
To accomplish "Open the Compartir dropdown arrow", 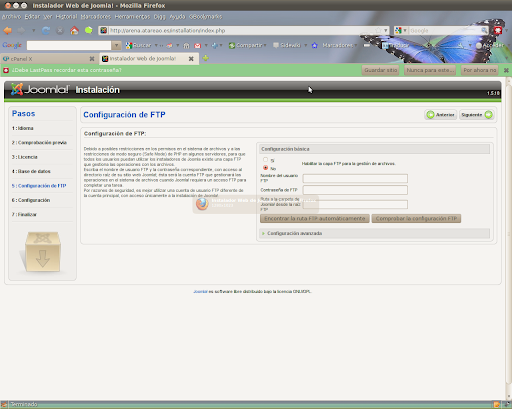I will (x=265, y=45).
